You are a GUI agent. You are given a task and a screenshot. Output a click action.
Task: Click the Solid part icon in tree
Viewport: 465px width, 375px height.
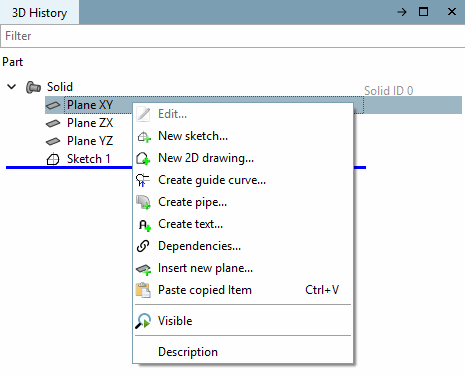pos(33,87)
